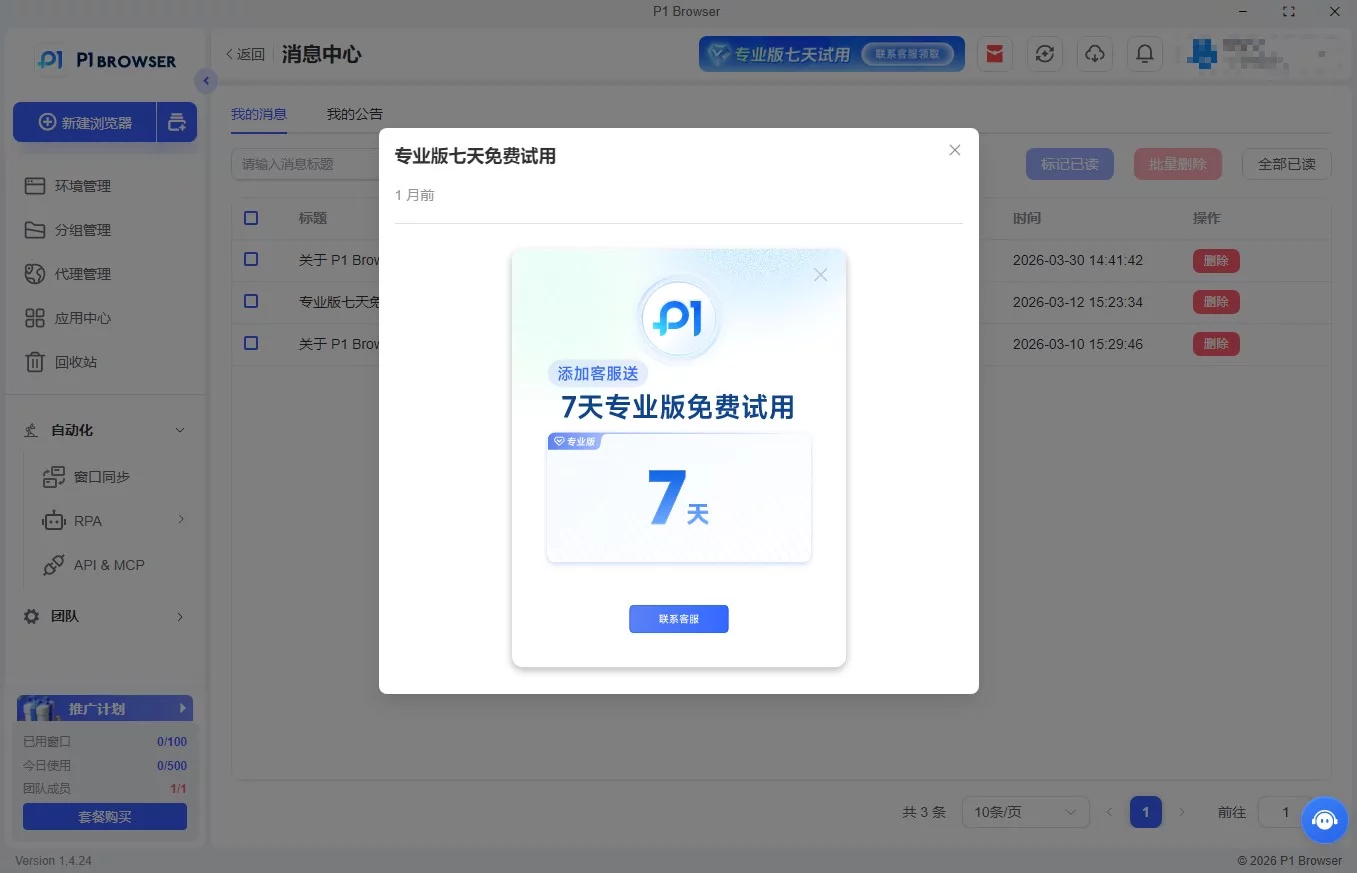Click pagination next page arrow
The height and width of the screenshot is (873, 1357).
[1182, 812]
